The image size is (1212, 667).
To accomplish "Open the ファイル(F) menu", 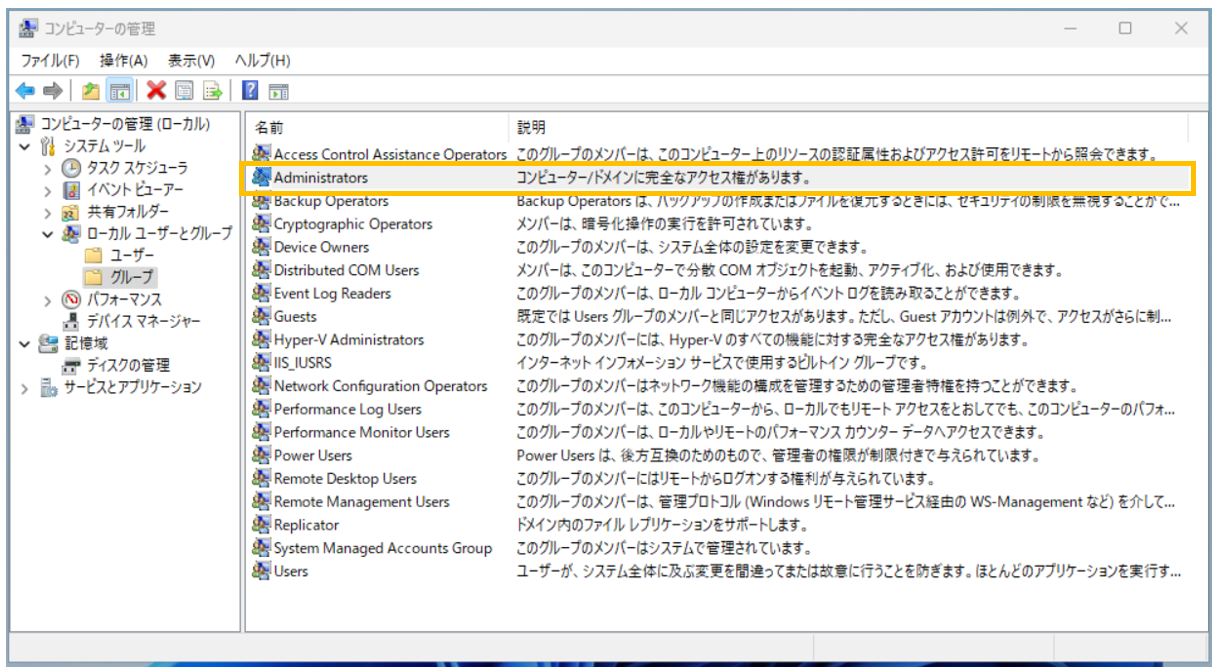I will 49,61.
